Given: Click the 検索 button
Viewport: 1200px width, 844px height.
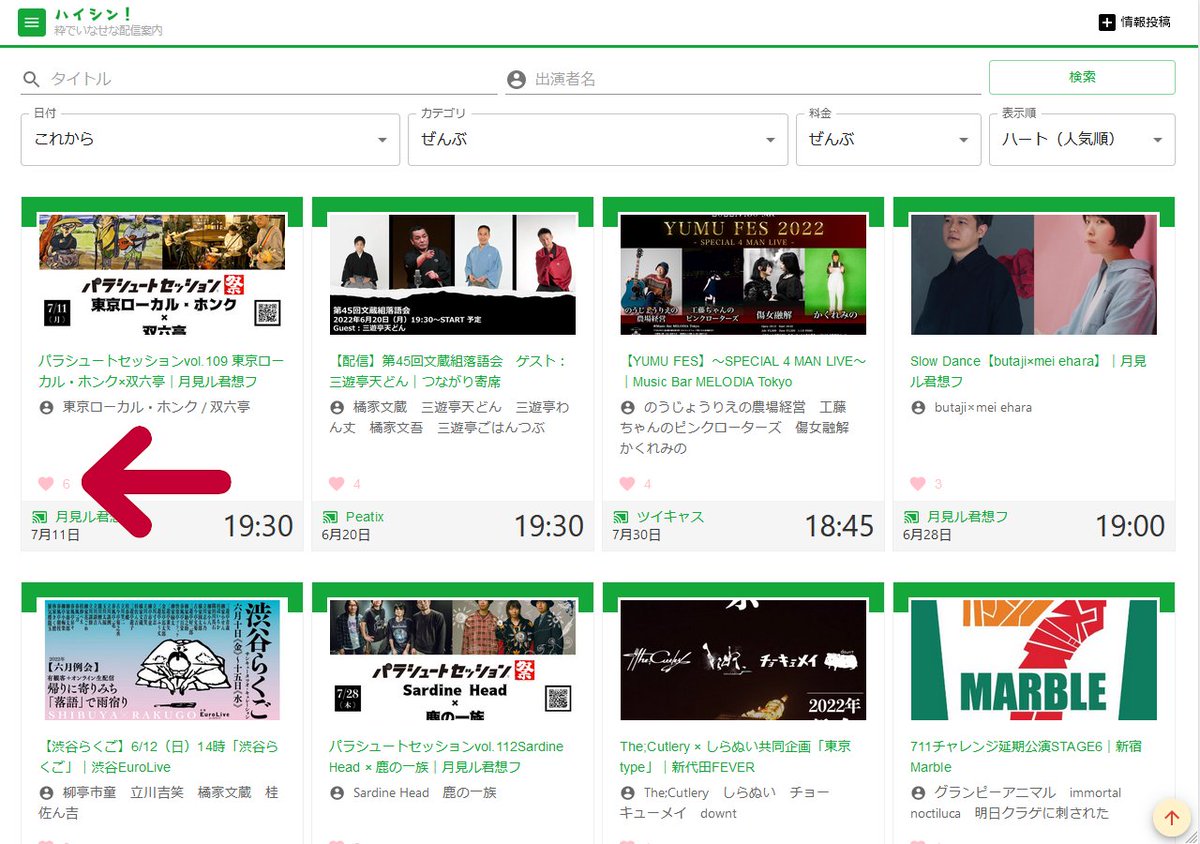Looking at the screenshot, I should (1082, 77).
